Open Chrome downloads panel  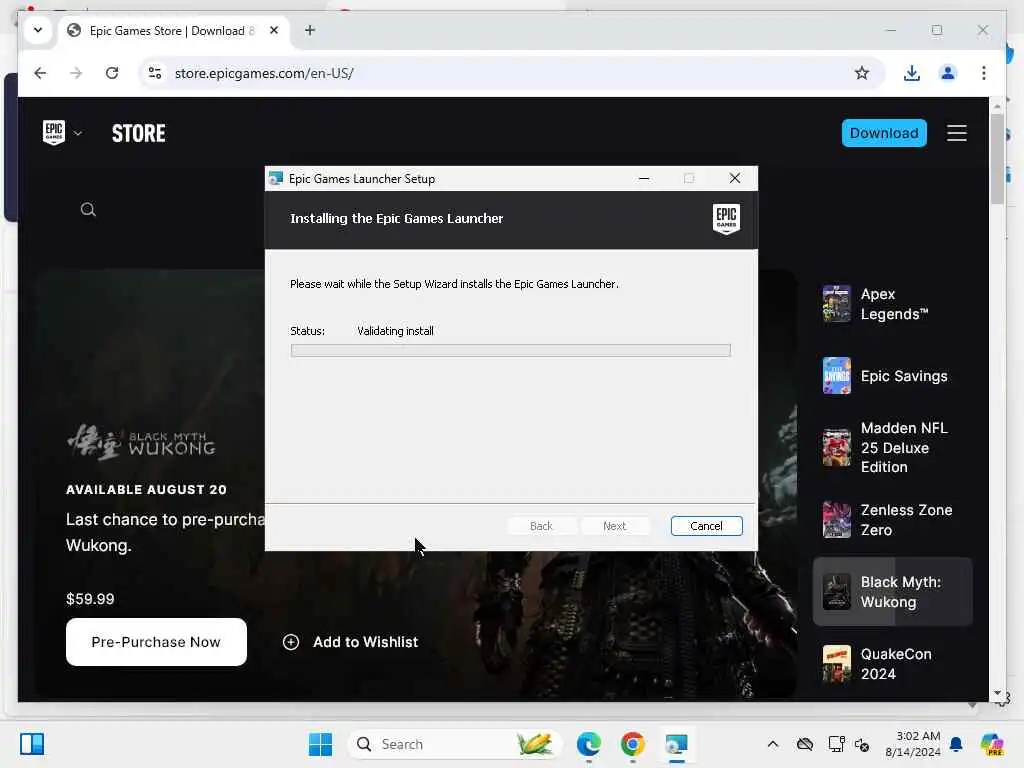[x=912, y=73]
